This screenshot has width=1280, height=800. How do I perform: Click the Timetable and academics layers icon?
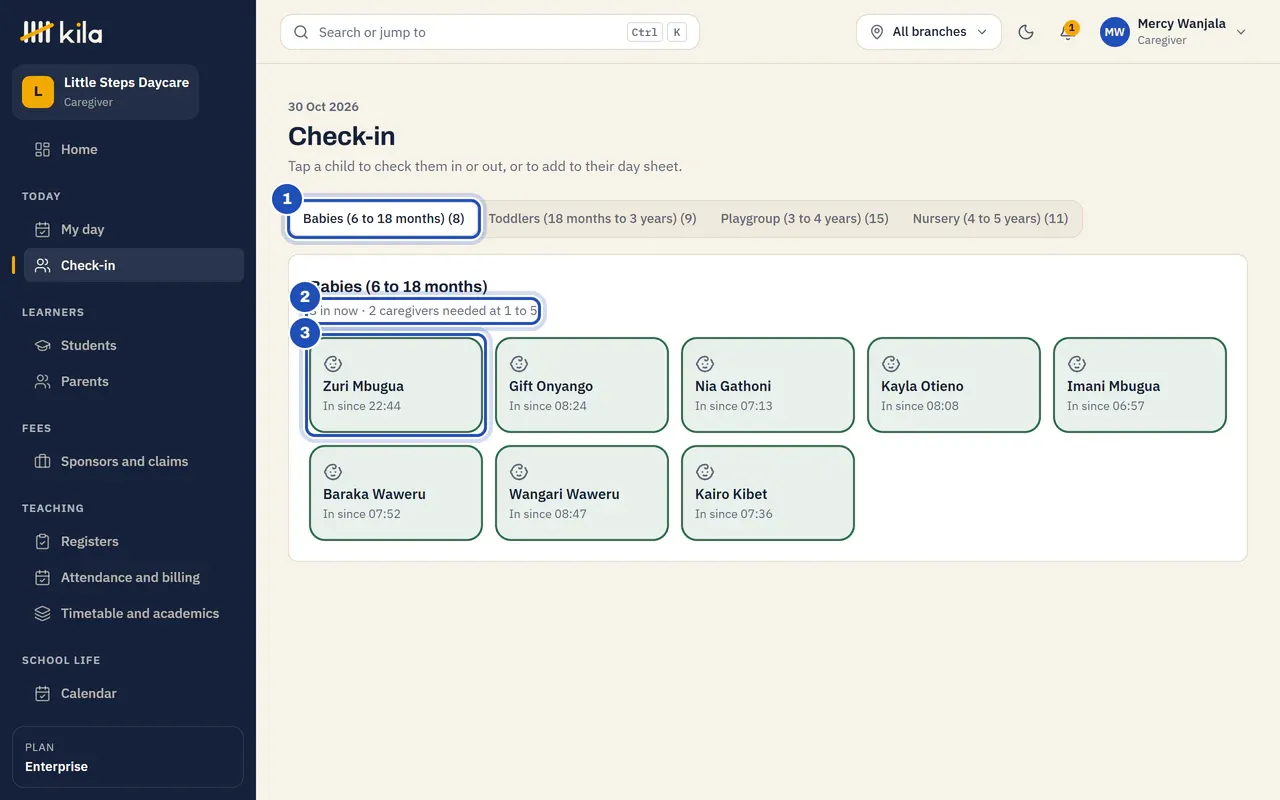click(42, 613)
